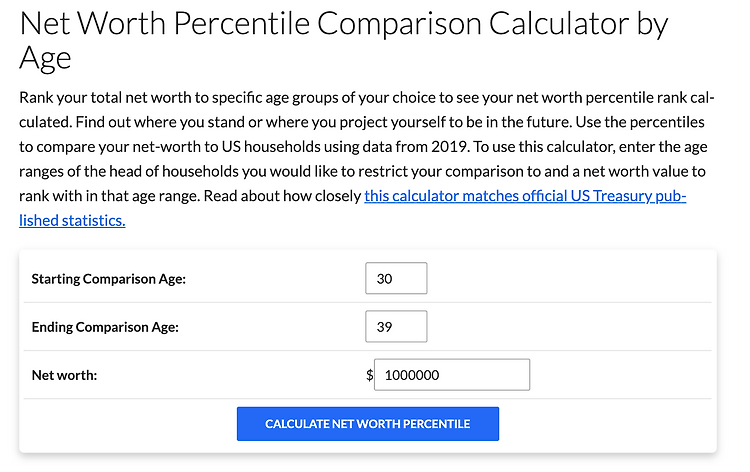The image size is (750, 472).
Task: Click the 'Net worth:' label
Action: (x=64, y=375)
